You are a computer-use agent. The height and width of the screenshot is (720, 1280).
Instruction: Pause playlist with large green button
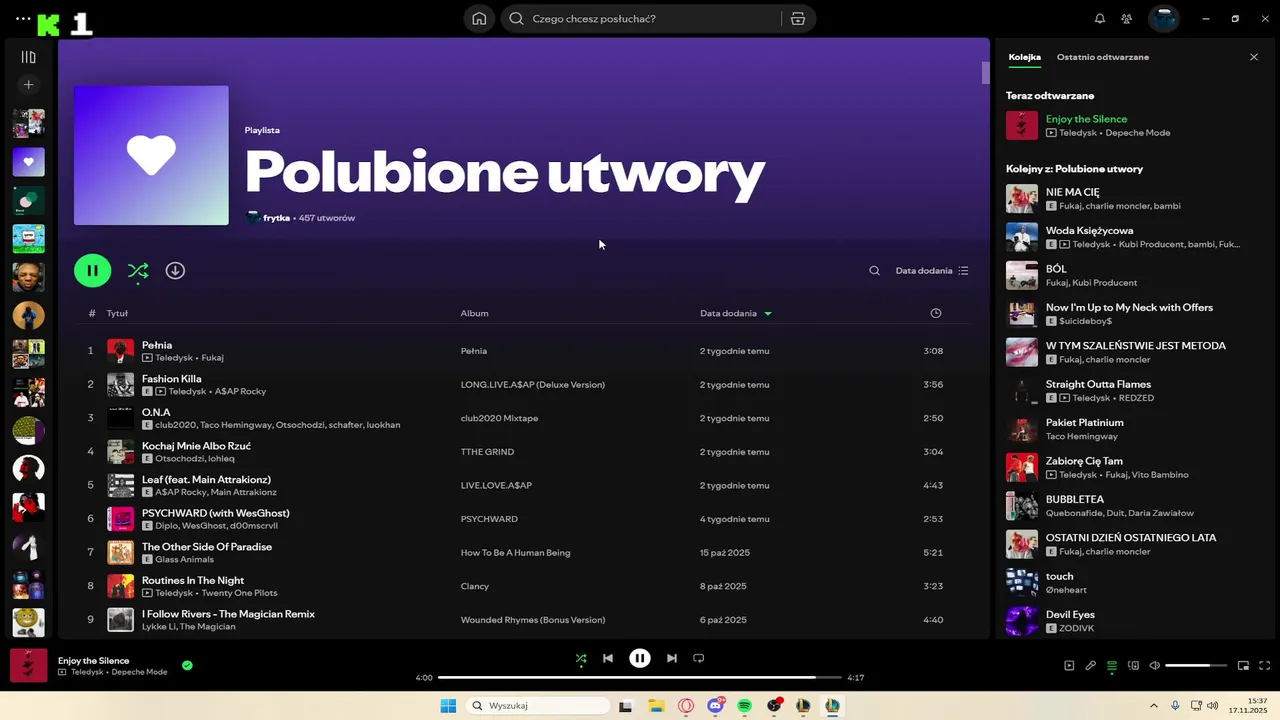coord(93,270)
